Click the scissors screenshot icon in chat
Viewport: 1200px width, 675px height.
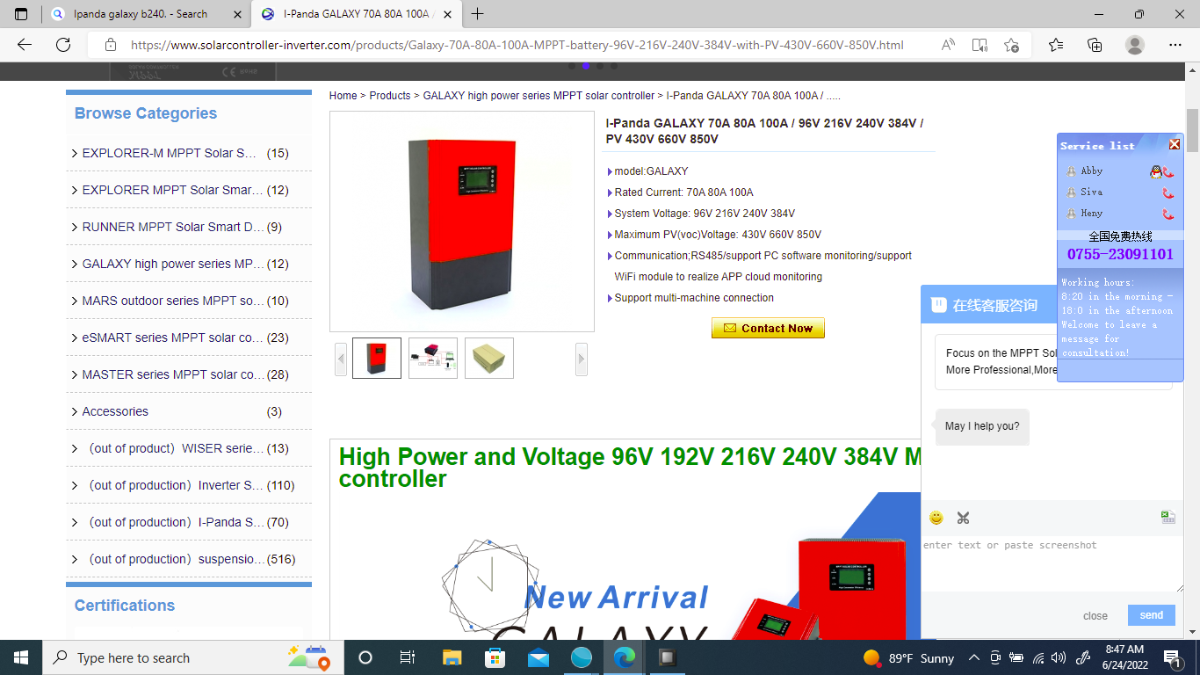tap(963, 518)
